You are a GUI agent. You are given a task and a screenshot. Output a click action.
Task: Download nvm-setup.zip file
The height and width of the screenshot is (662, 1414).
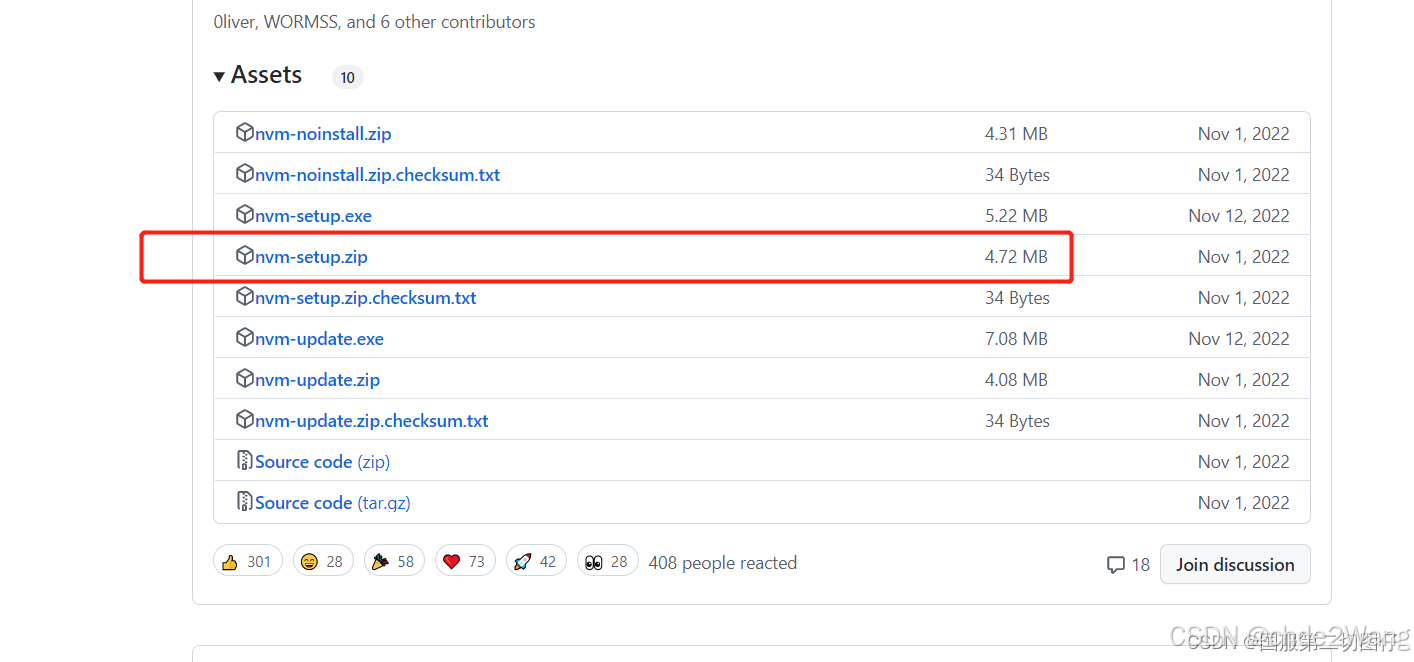coord(311,257)
